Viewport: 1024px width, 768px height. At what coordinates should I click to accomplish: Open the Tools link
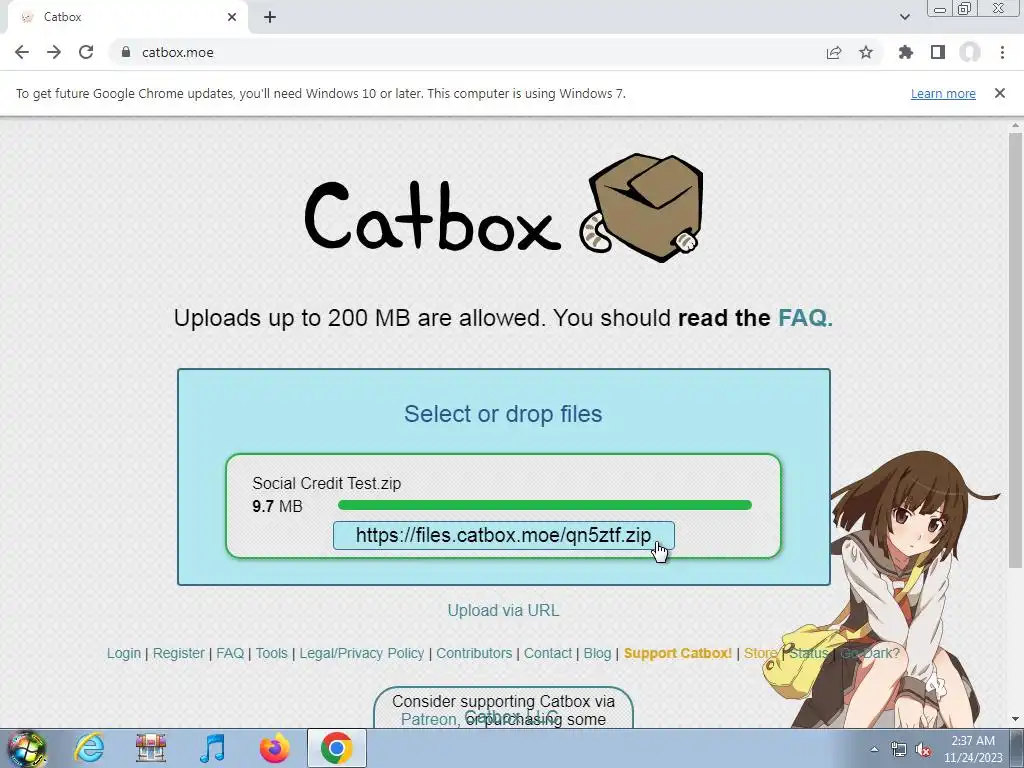pyautogui.click(x=272, y=653)
